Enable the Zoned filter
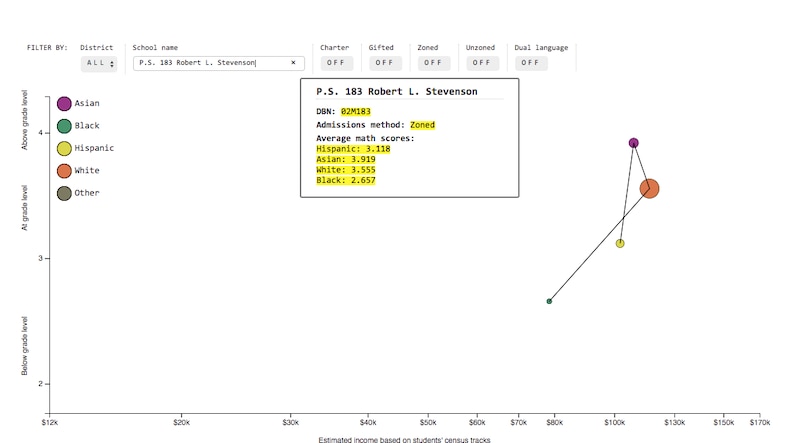 (431, 63)
